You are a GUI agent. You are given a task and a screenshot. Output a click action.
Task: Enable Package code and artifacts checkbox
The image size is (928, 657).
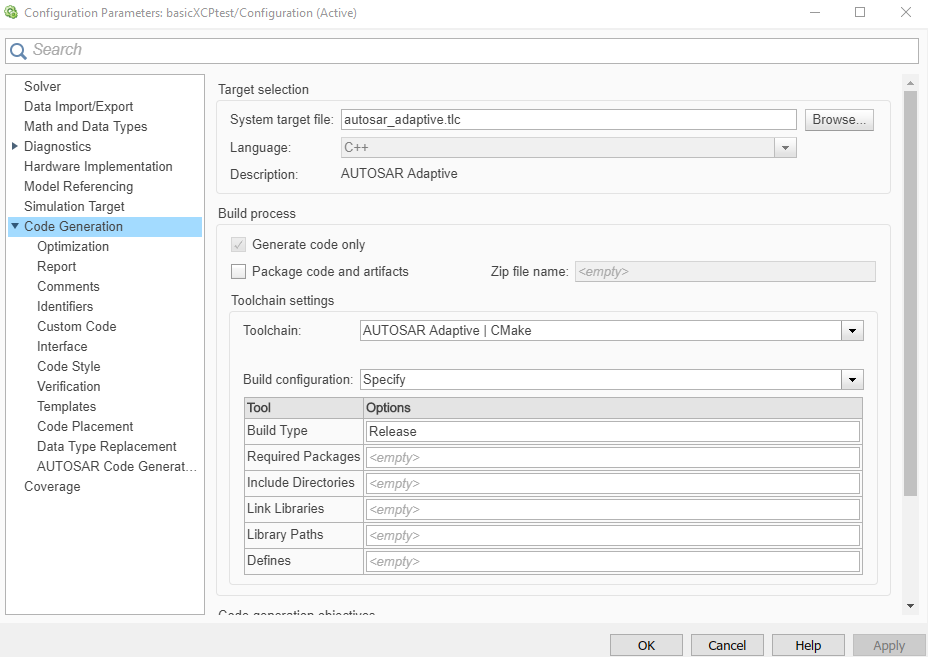[238, 271]
